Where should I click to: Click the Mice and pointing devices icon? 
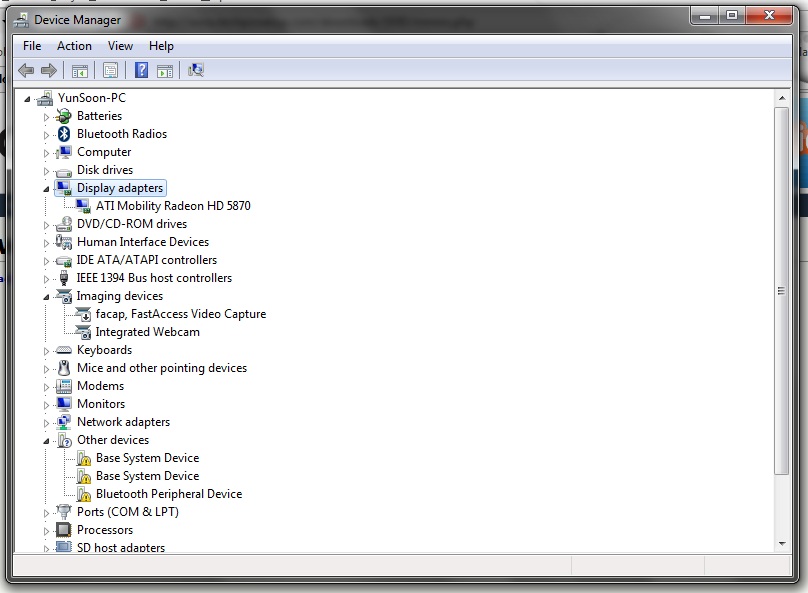(x=63, y=368)
